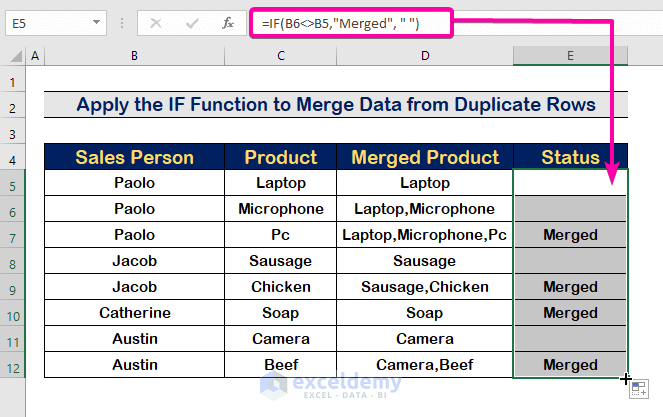663x417 pixels.
Task: Expand the Name Box dropdown arrow
Action: point(96,22)
